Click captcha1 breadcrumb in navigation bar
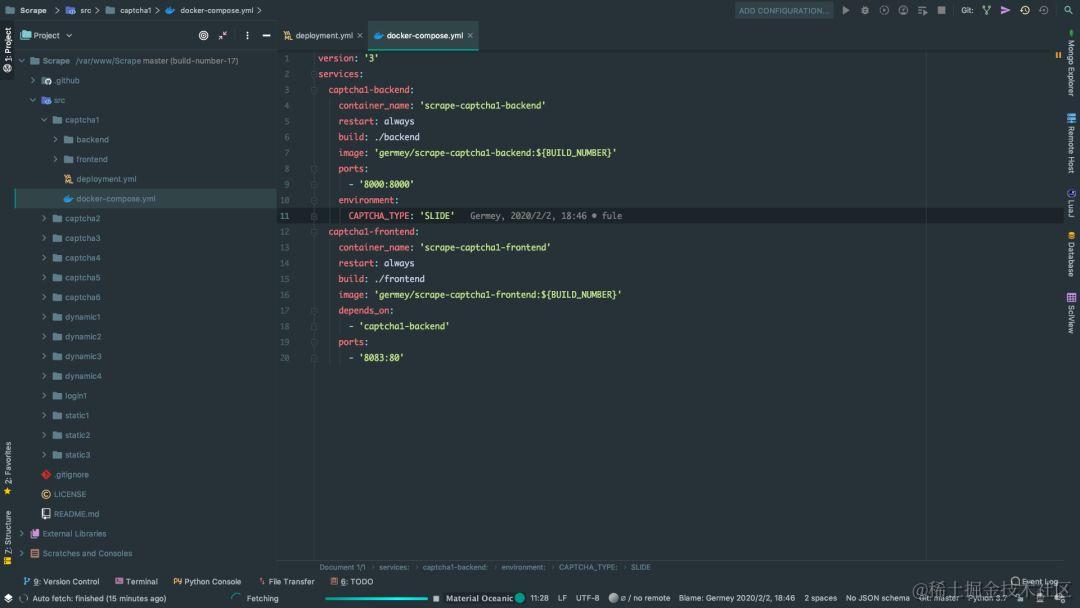Image resolution: width=1080 pixels, height=608 pixels. [135, 10]
